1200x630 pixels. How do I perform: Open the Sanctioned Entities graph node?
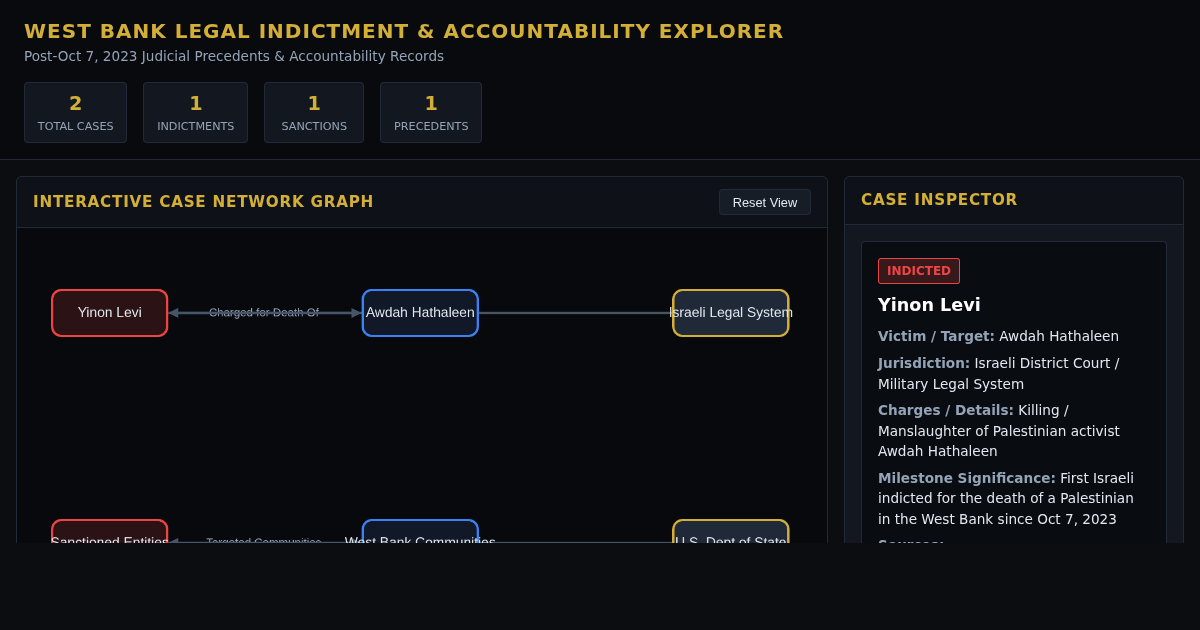[110, 532]
